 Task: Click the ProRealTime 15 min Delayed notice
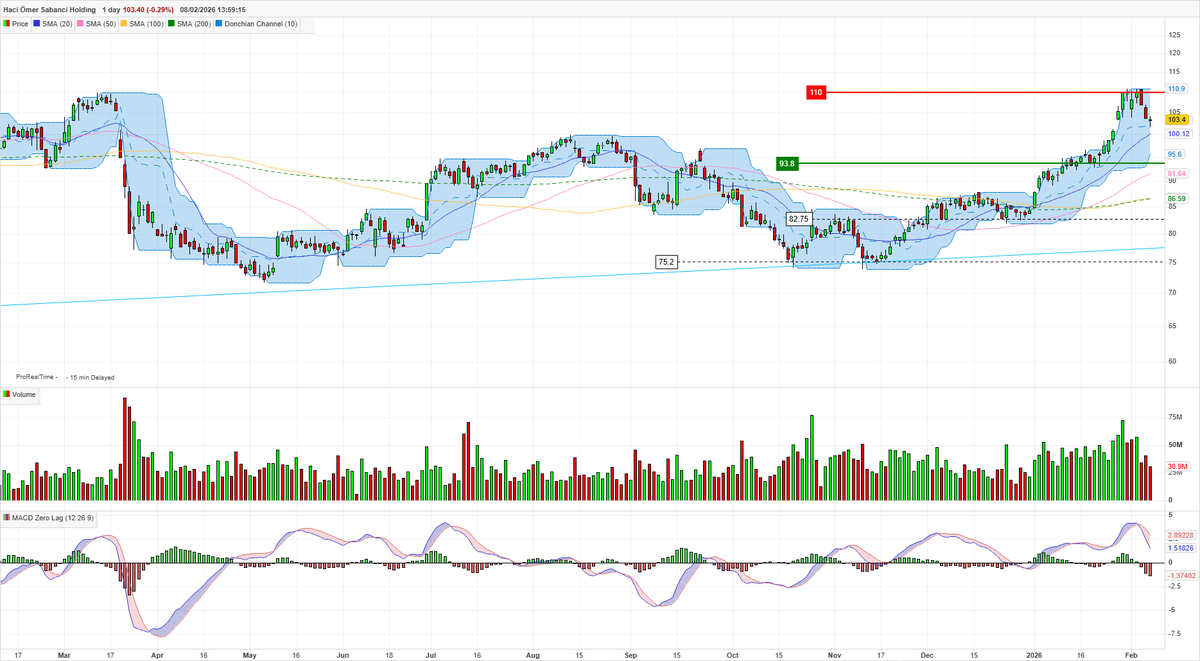(65, 378)
